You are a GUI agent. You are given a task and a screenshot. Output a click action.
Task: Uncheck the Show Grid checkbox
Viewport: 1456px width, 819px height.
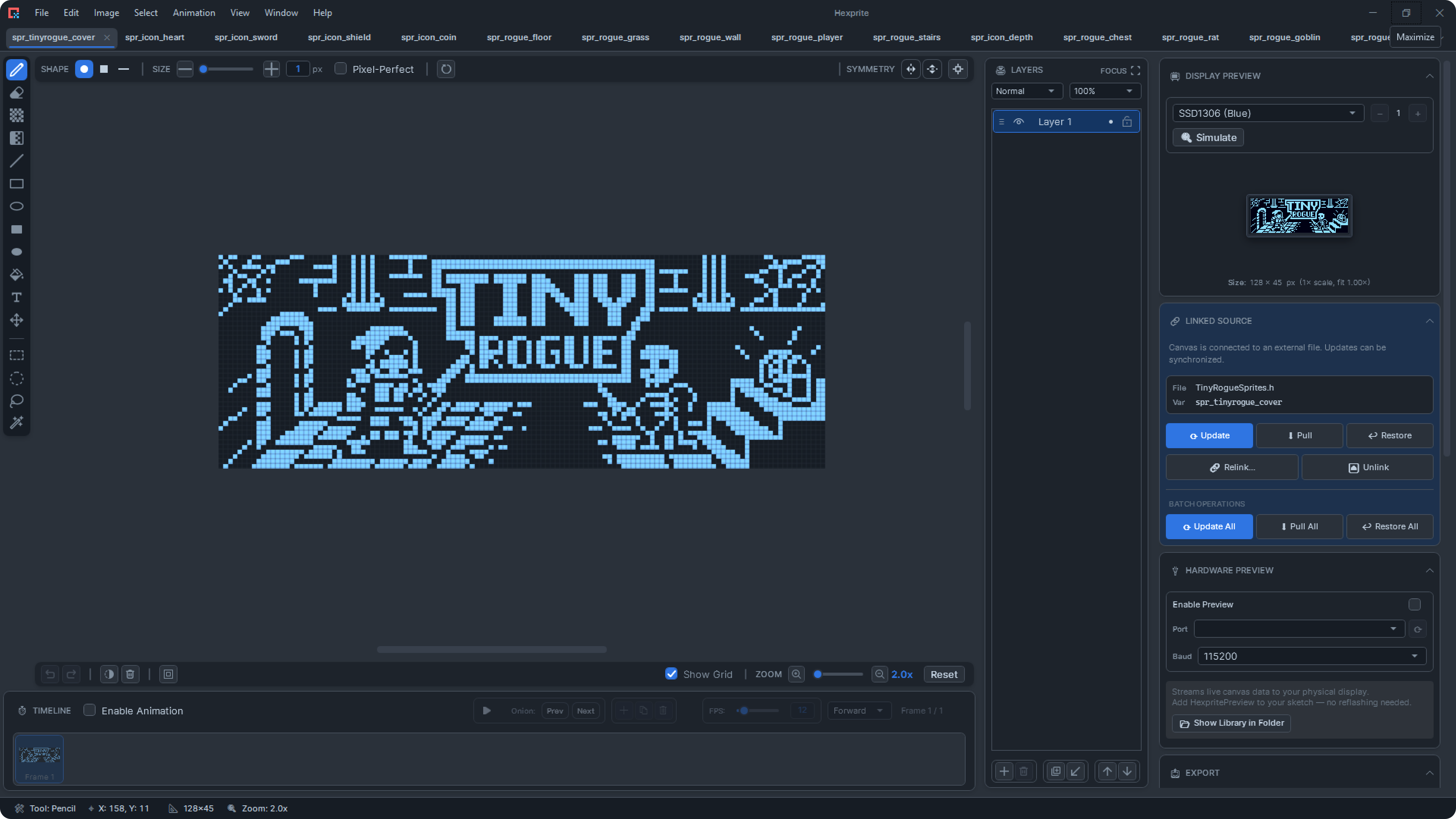pyautogui.click(x=671, y=674)
